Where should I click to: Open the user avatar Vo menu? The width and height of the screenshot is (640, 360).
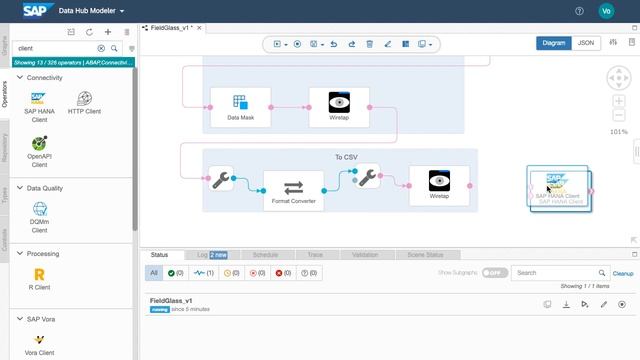tap(606, 11)
